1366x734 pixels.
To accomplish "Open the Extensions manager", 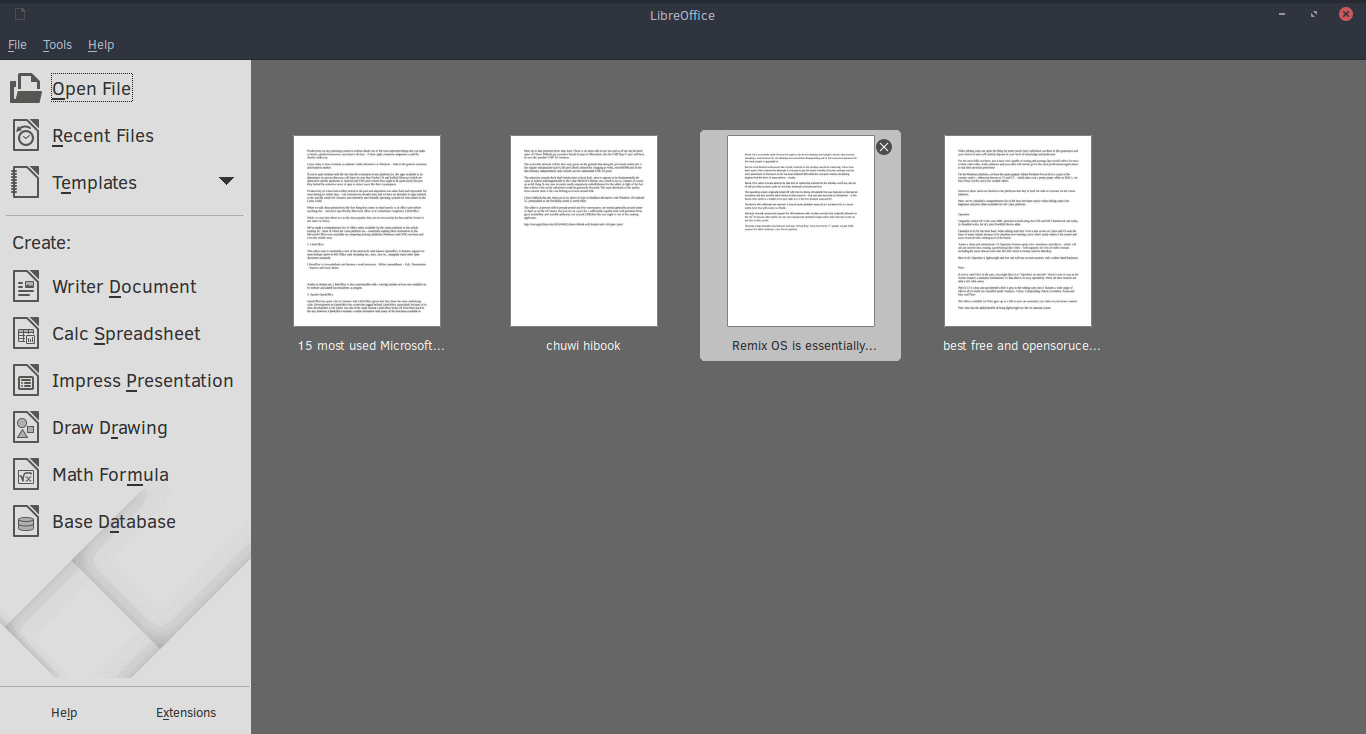I will [186, 712].
